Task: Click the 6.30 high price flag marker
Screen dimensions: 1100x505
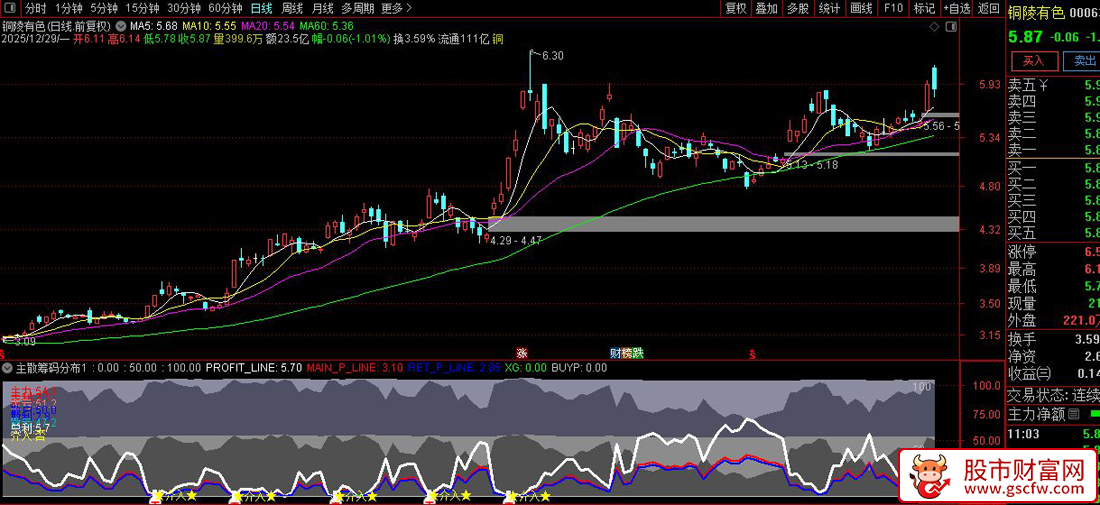Action: tap(551, 55)
